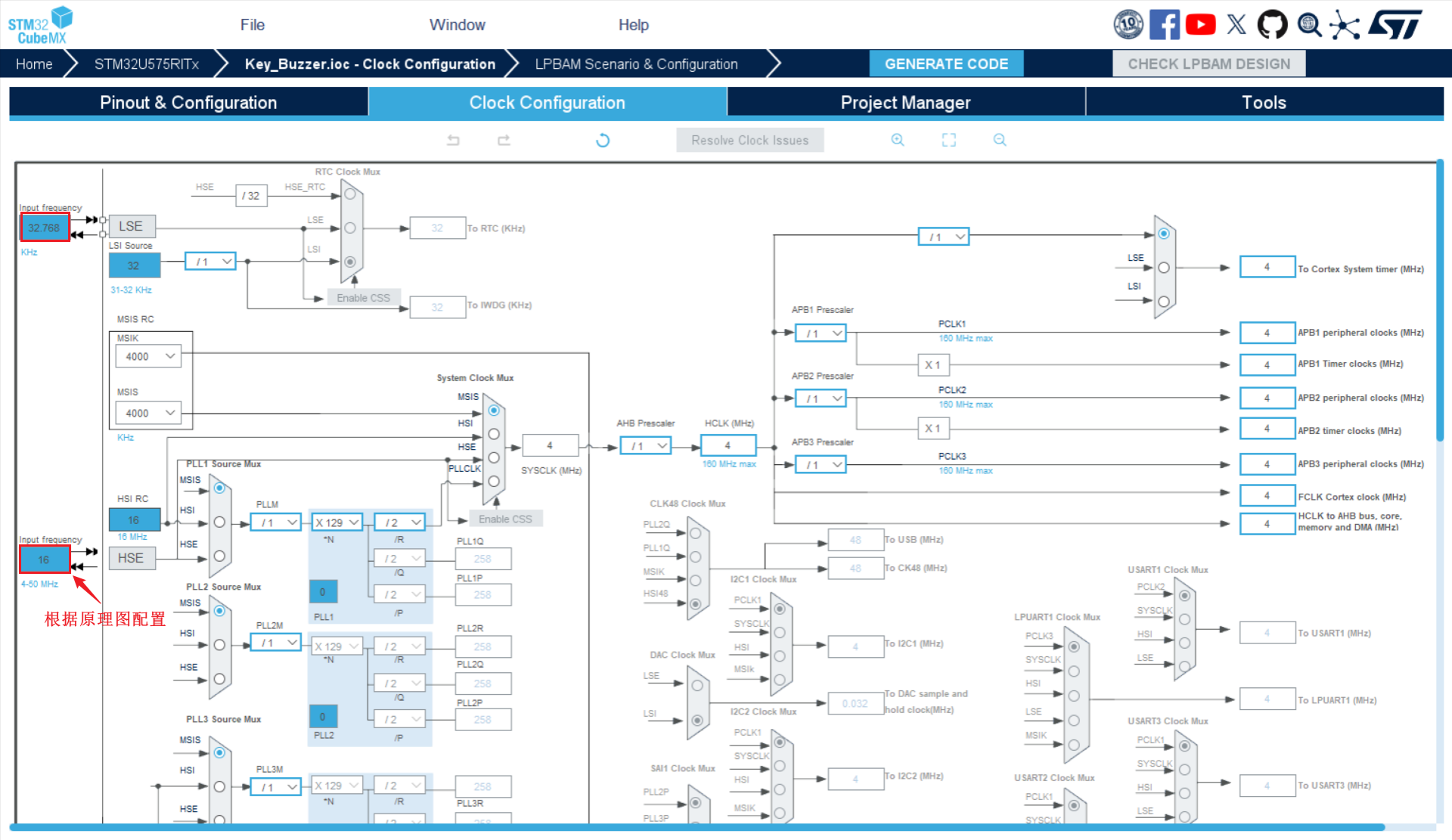
Task: Select HSI radio in PLL1 Source Mux
Action: pos(219,522)
